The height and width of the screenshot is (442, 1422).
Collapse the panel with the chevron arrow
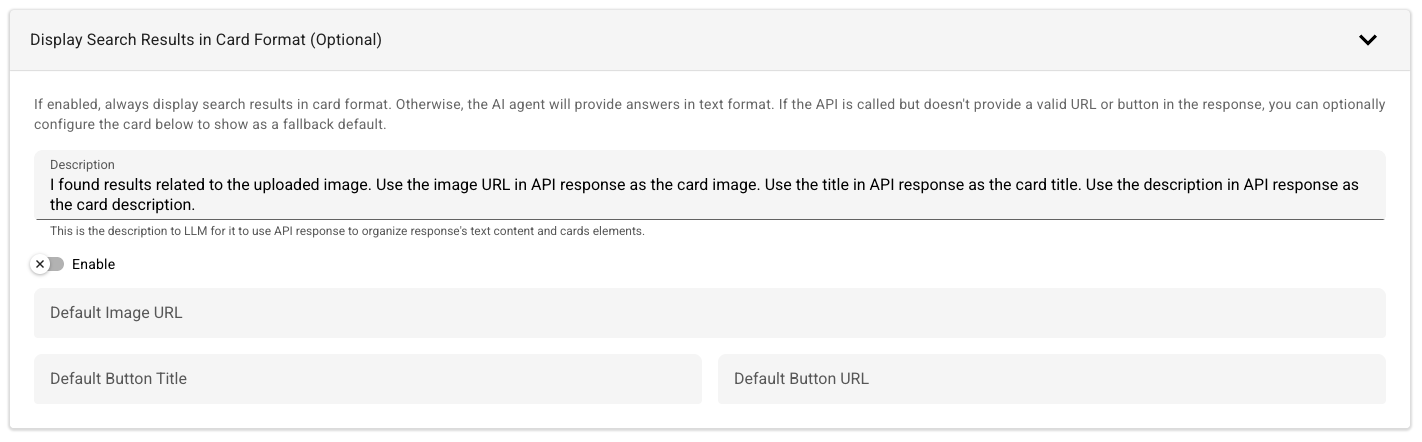point(1367,40)
